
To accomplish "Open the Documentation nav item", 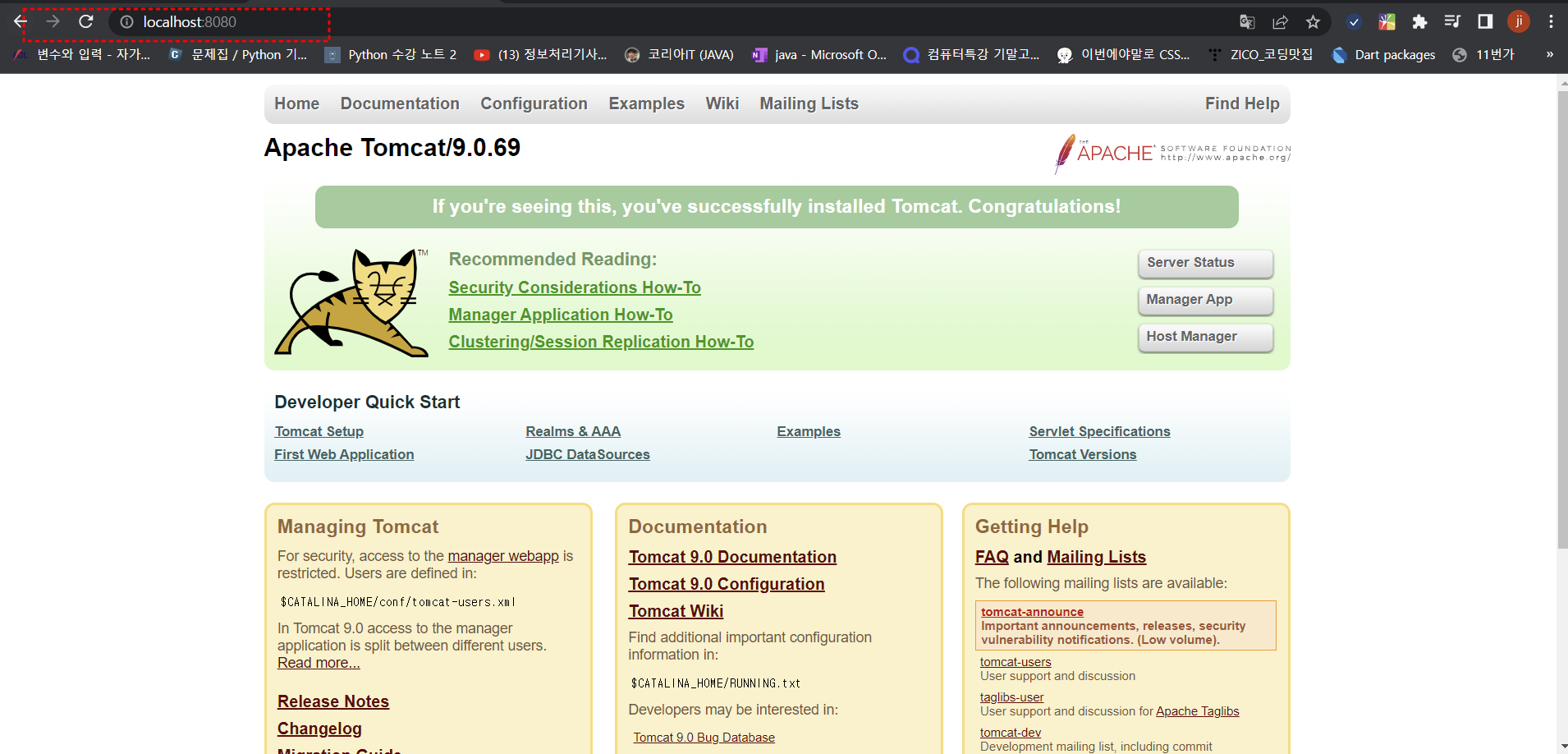I will click(x=400, y=103).
